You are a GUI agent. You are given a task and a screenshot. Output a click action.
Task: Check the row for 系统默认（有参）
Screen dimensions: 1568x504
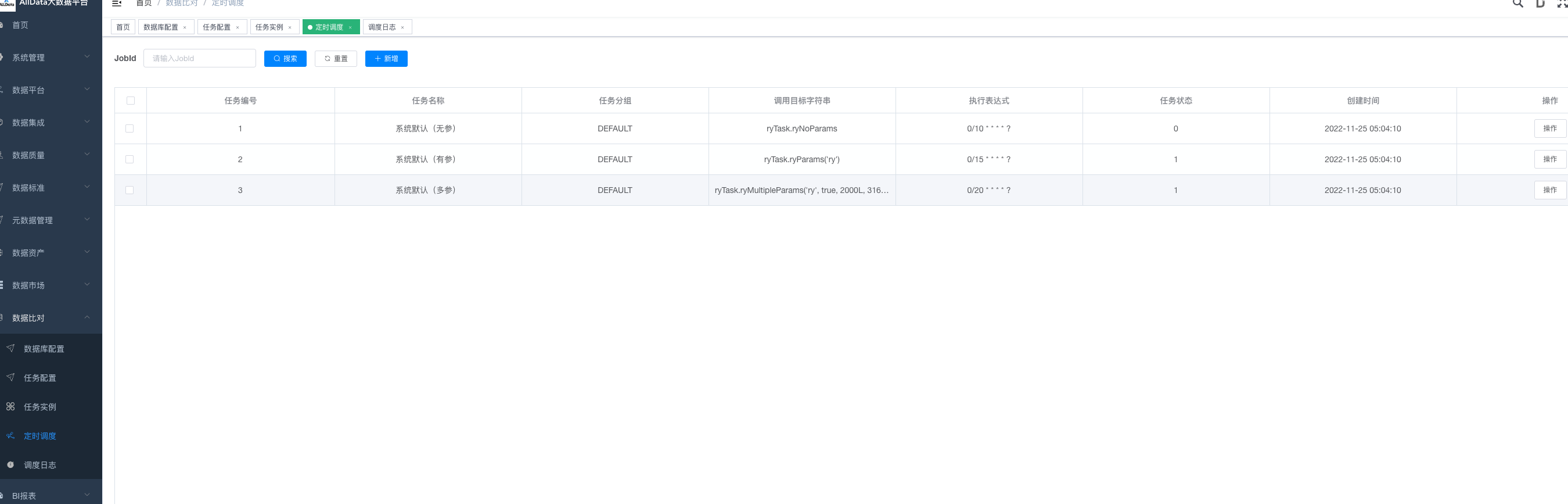point(129,159)
